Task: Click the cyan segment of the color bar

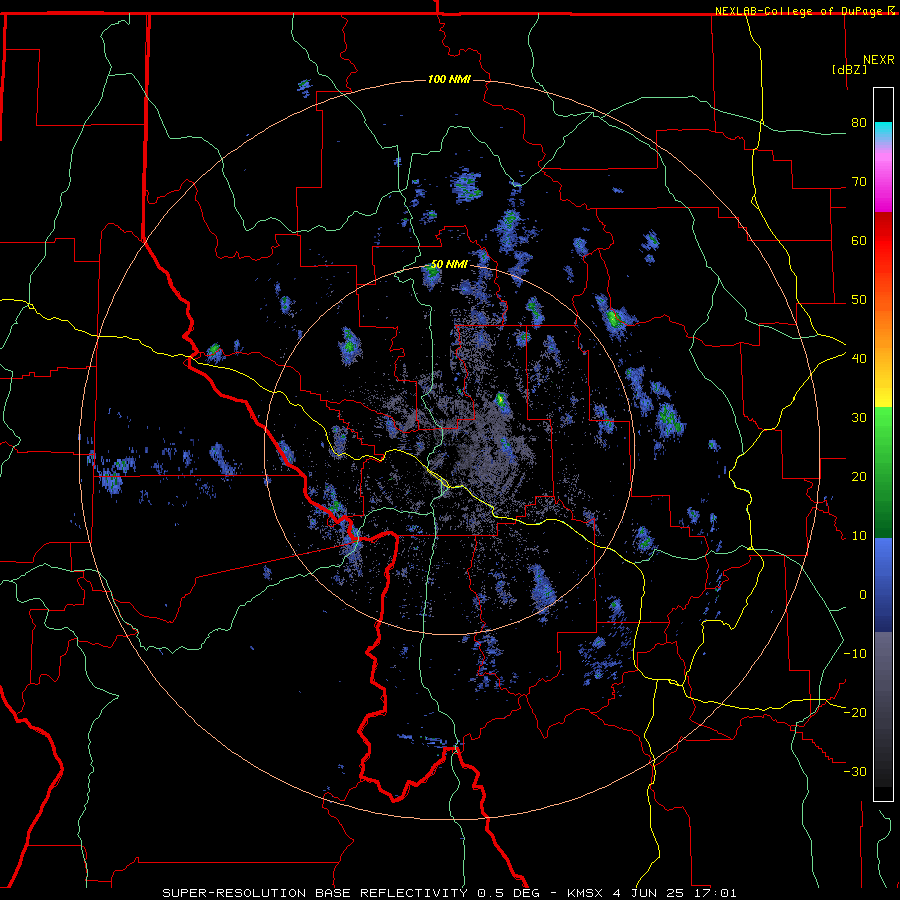Action: pyautogui.click(x=883, y=132)
